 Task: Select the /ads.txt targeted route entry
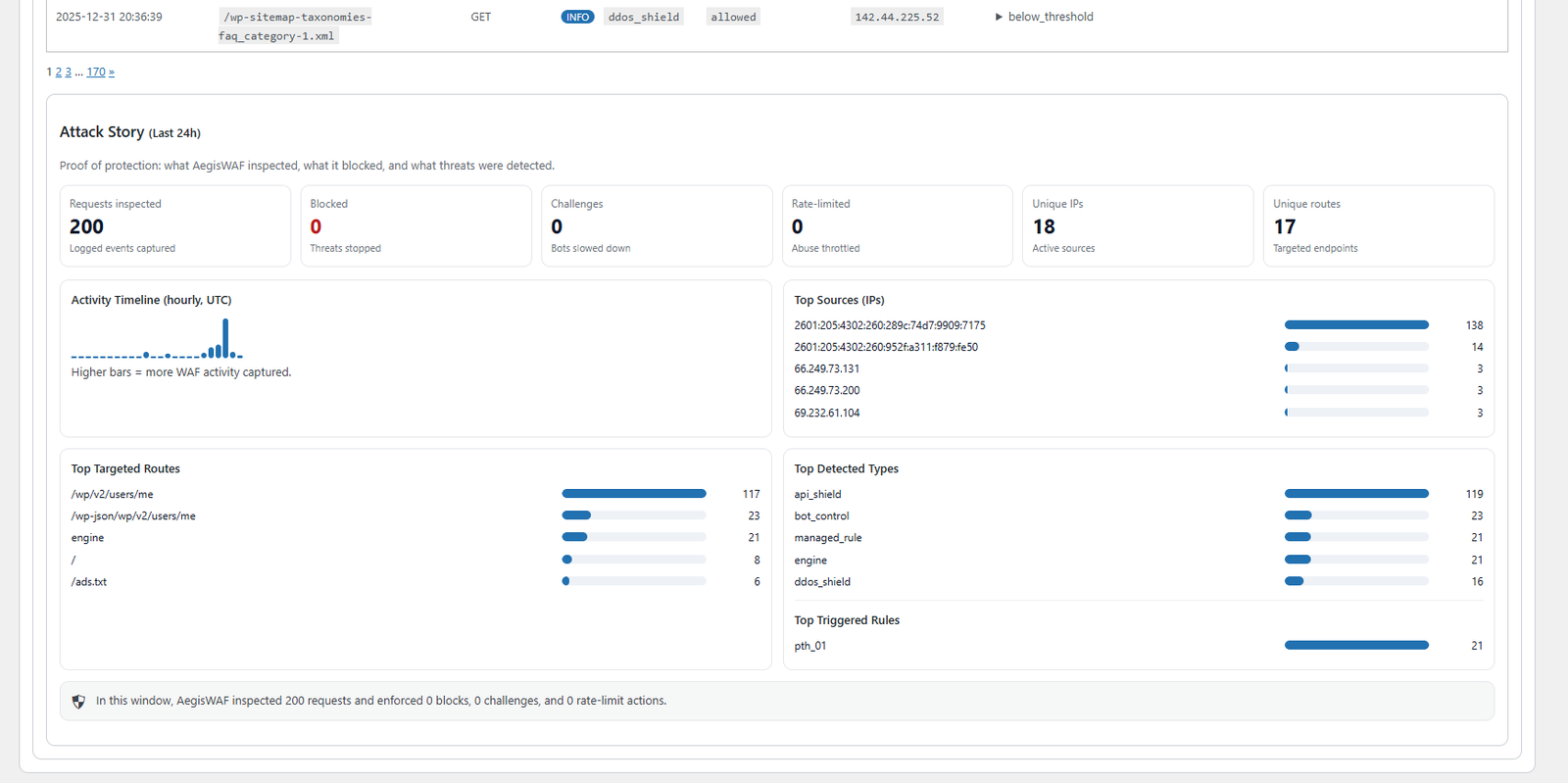89,582
